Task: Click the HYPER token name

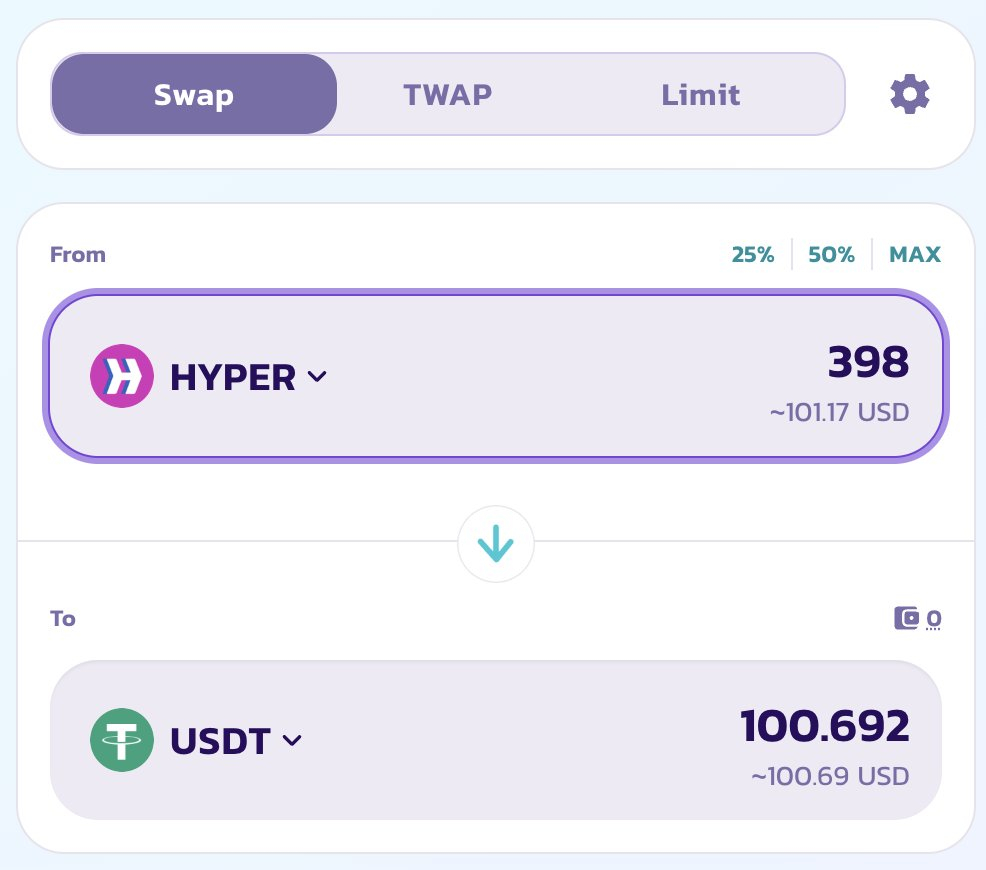Action: point(233,377)
